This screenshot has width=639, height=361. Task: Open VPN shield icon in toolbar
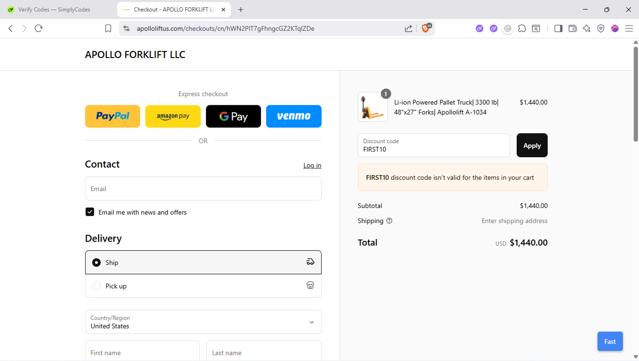(x=601, y=29)
